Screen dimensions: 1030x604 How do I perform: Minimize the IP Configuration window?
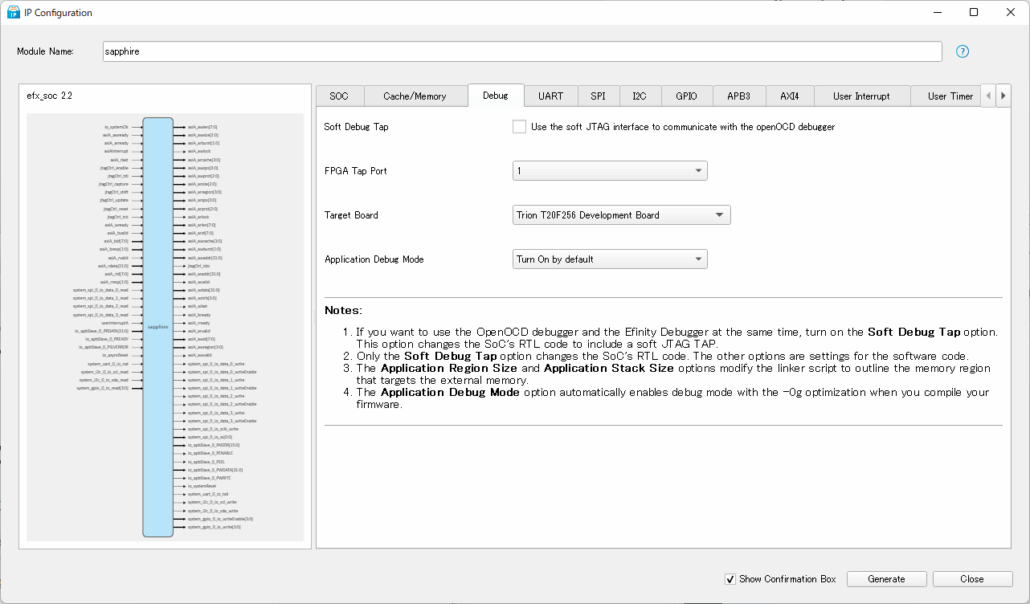(x=938, y=12)
